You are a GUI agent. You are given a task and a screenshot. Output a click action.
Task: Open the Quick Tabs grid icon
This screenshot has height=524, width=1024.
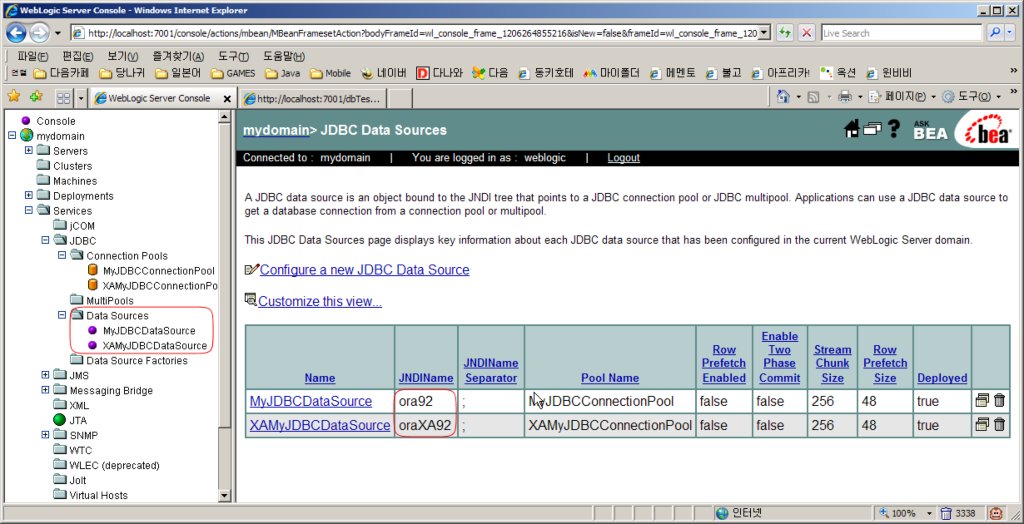(x=64, y=98)
